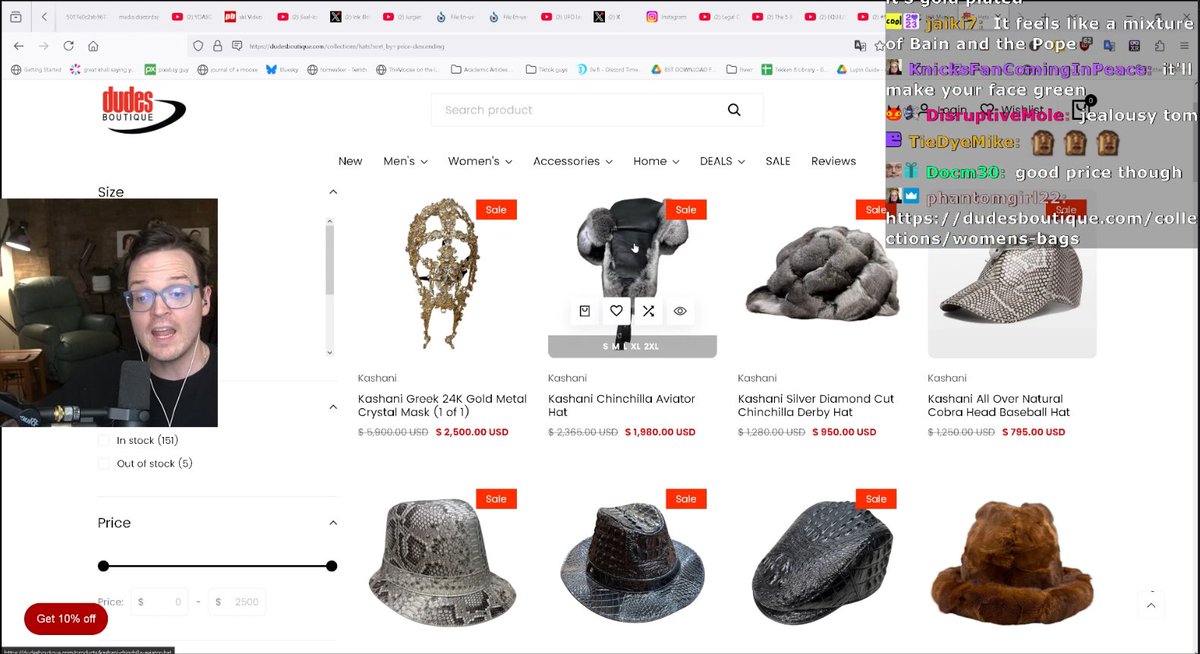
Task: Click the up arrow of the Size list scrollbar
Action: coord(330,223)
